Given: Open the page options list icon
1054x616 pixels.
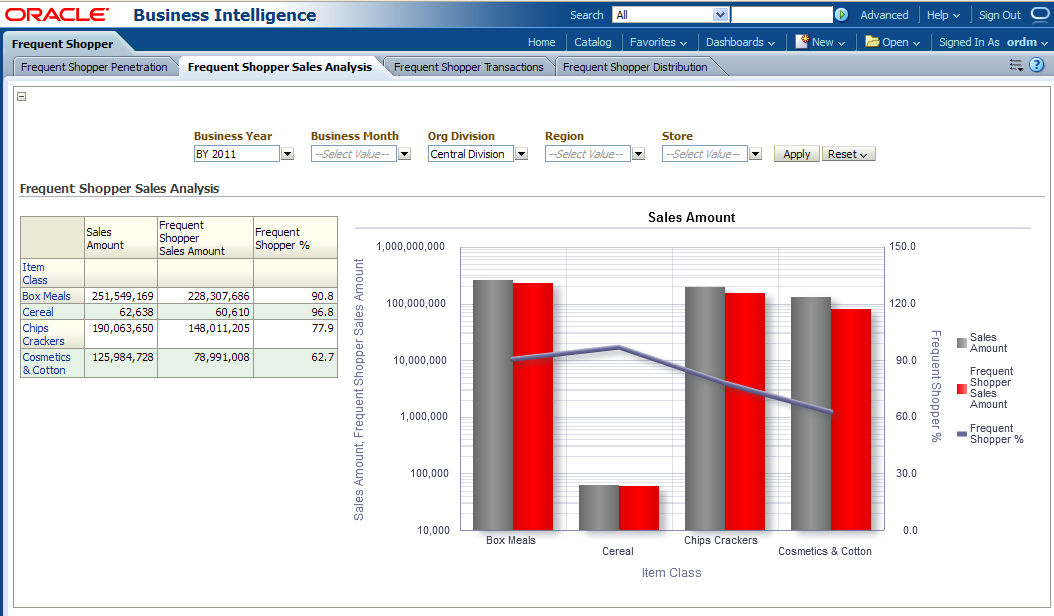Looking at the screenshot, I should (x=1016, y=65).
